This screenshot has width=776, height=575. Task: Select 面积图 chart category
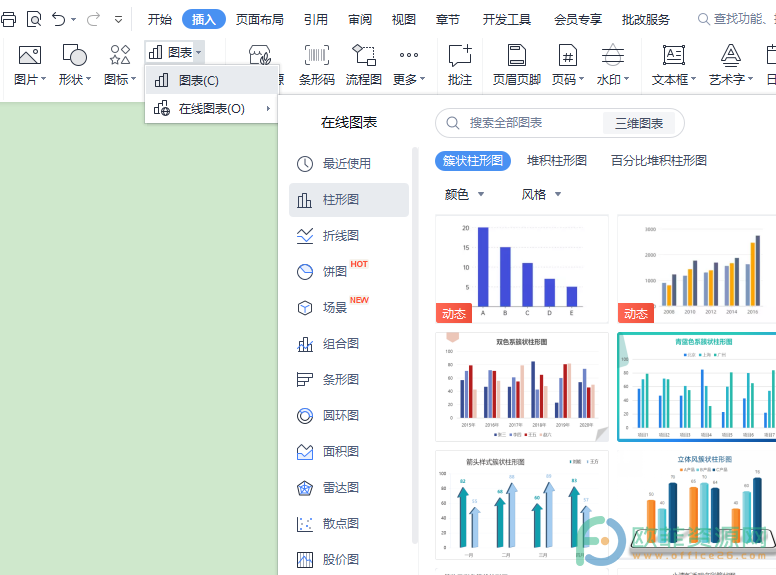(x=349, y=451)
